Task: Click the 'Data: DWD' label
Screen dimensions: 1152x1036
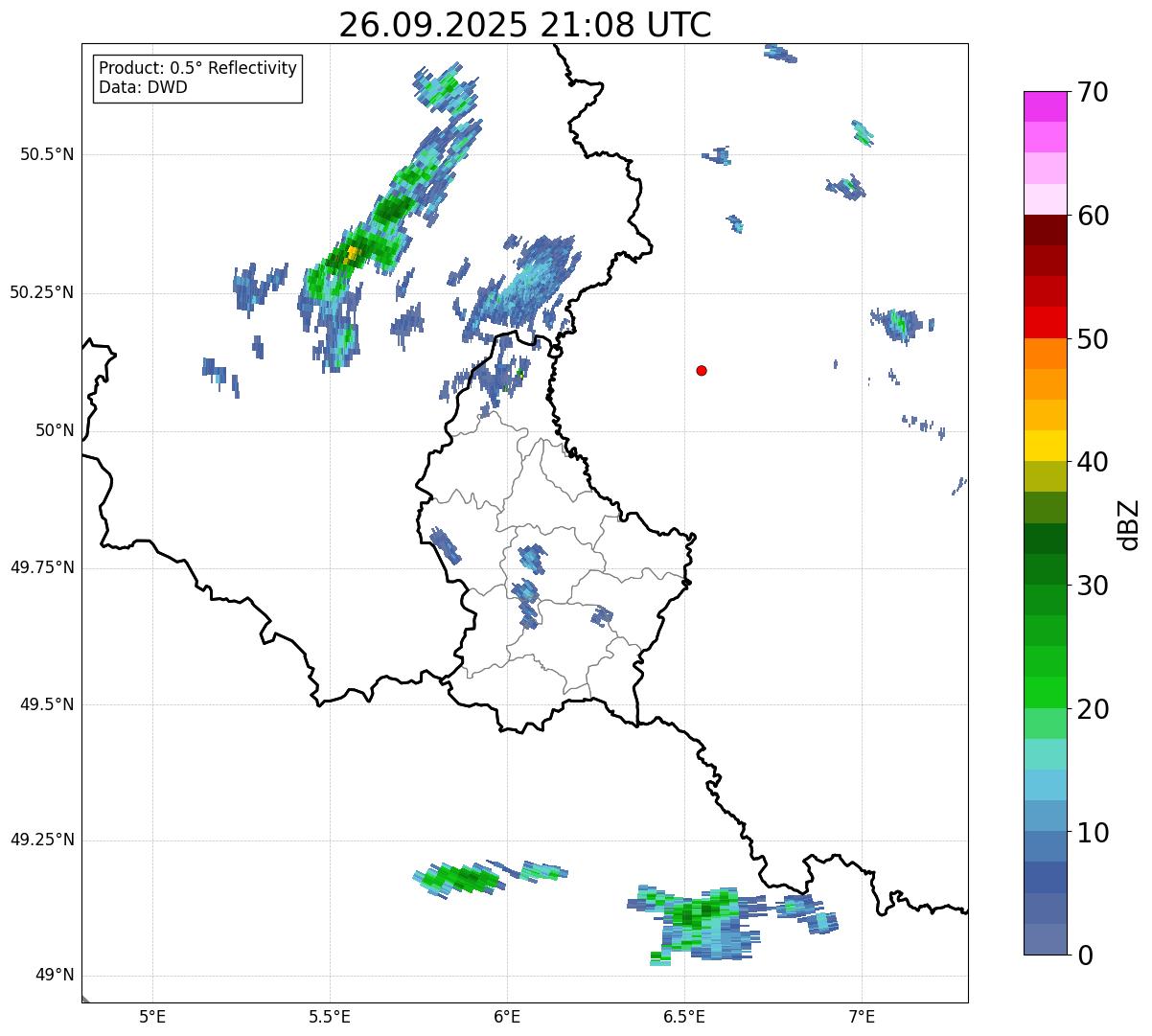Action: tap(143, 87)
